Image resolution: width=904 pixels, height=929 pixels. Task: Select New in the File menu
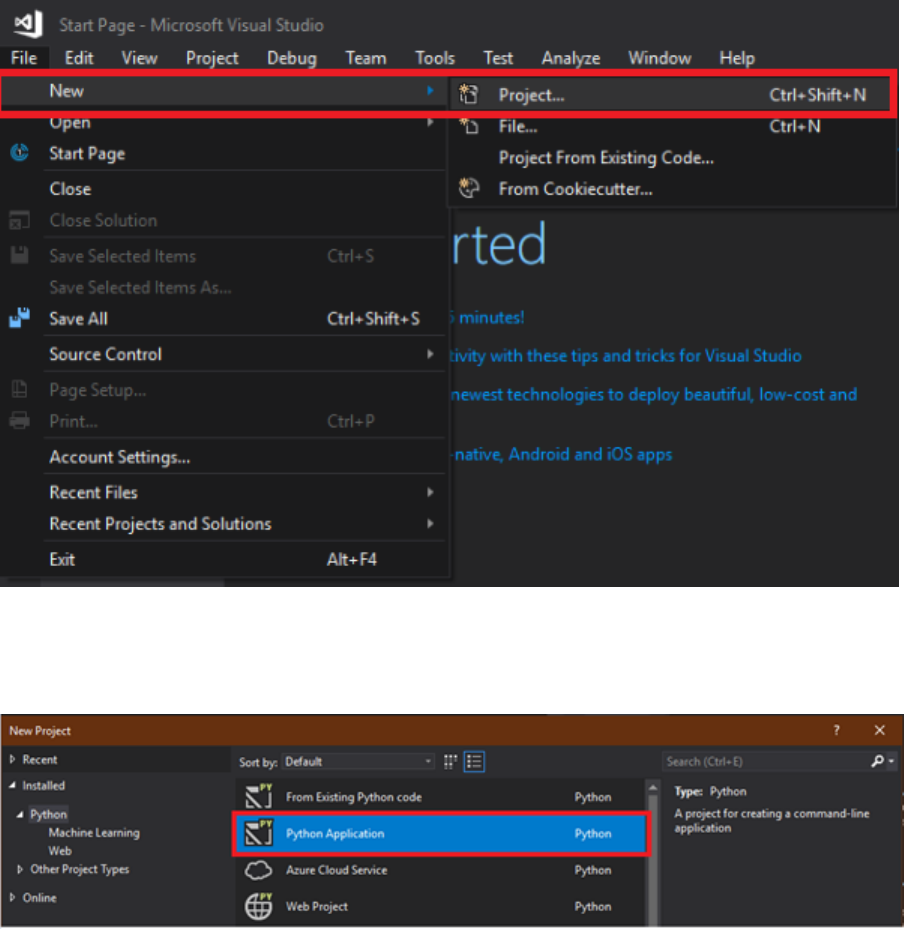coord(224,91)
